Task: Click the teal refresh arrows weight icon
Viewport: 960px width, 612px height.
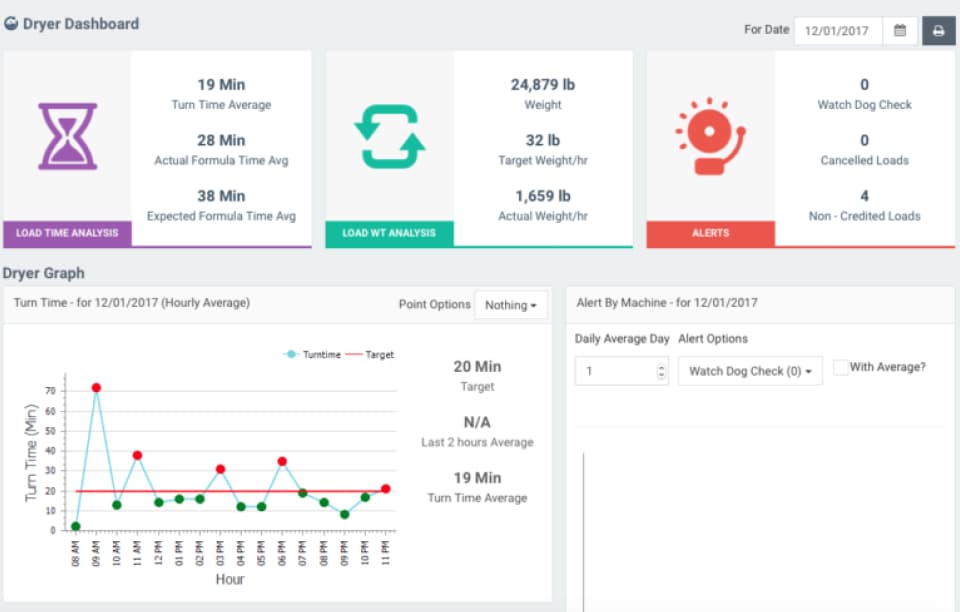Action: click(x=389, y=136)
